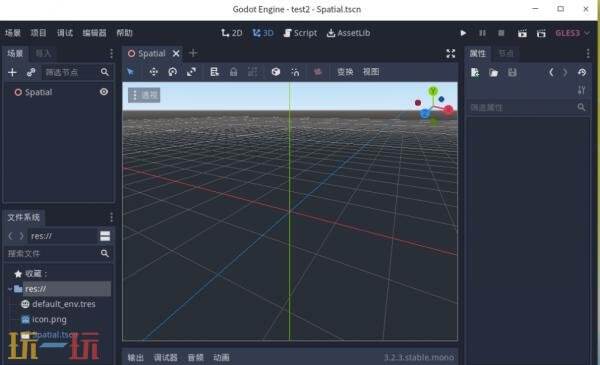Screen dimensions: 600x365
Task: Select default_env.tres file
Action: pyautogui.click(x=64, y=304)
